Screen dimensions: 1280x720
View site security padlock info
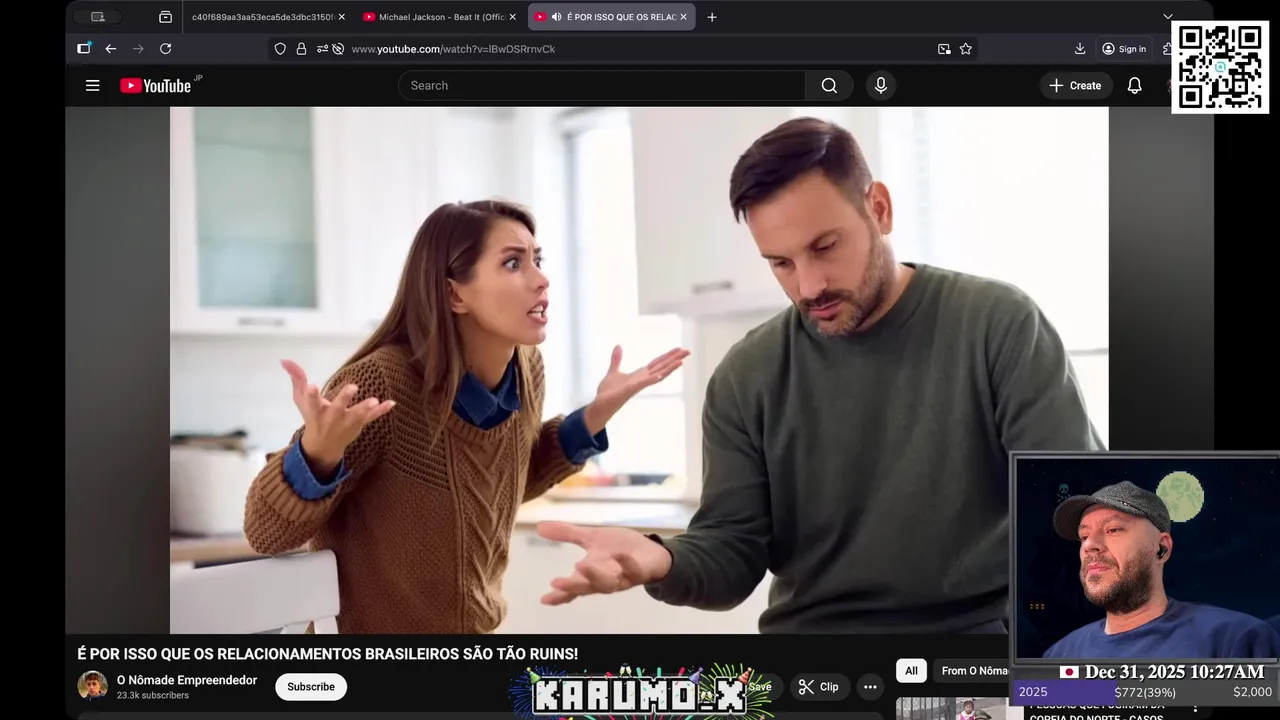[301, 49]
